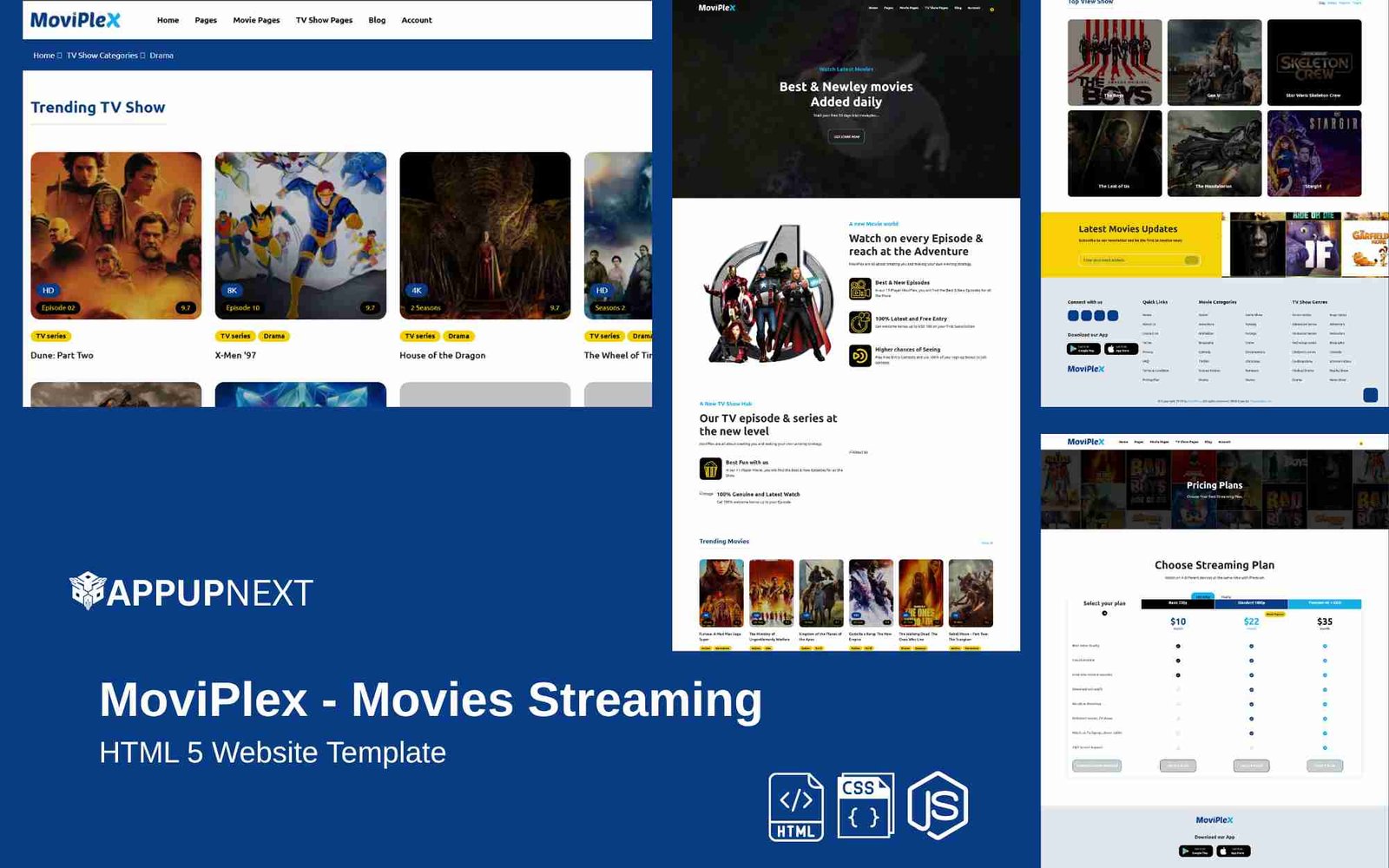Image resolution: width=1389 pixels, height=868 pixels.
Task: Open the Dune: Part Two title link
Action: (62, 355)
